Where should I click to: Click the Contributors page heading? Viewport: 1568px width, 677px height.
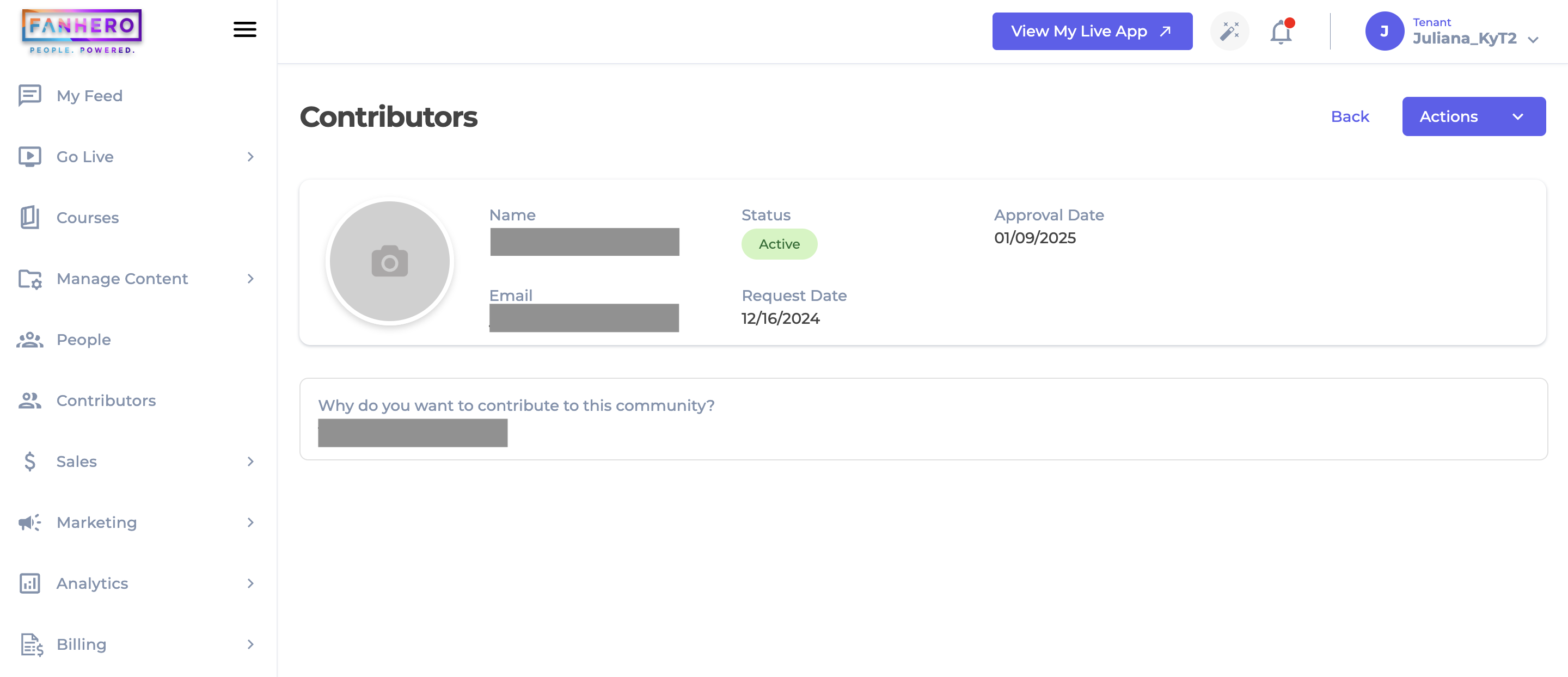(x=388, y=116)
